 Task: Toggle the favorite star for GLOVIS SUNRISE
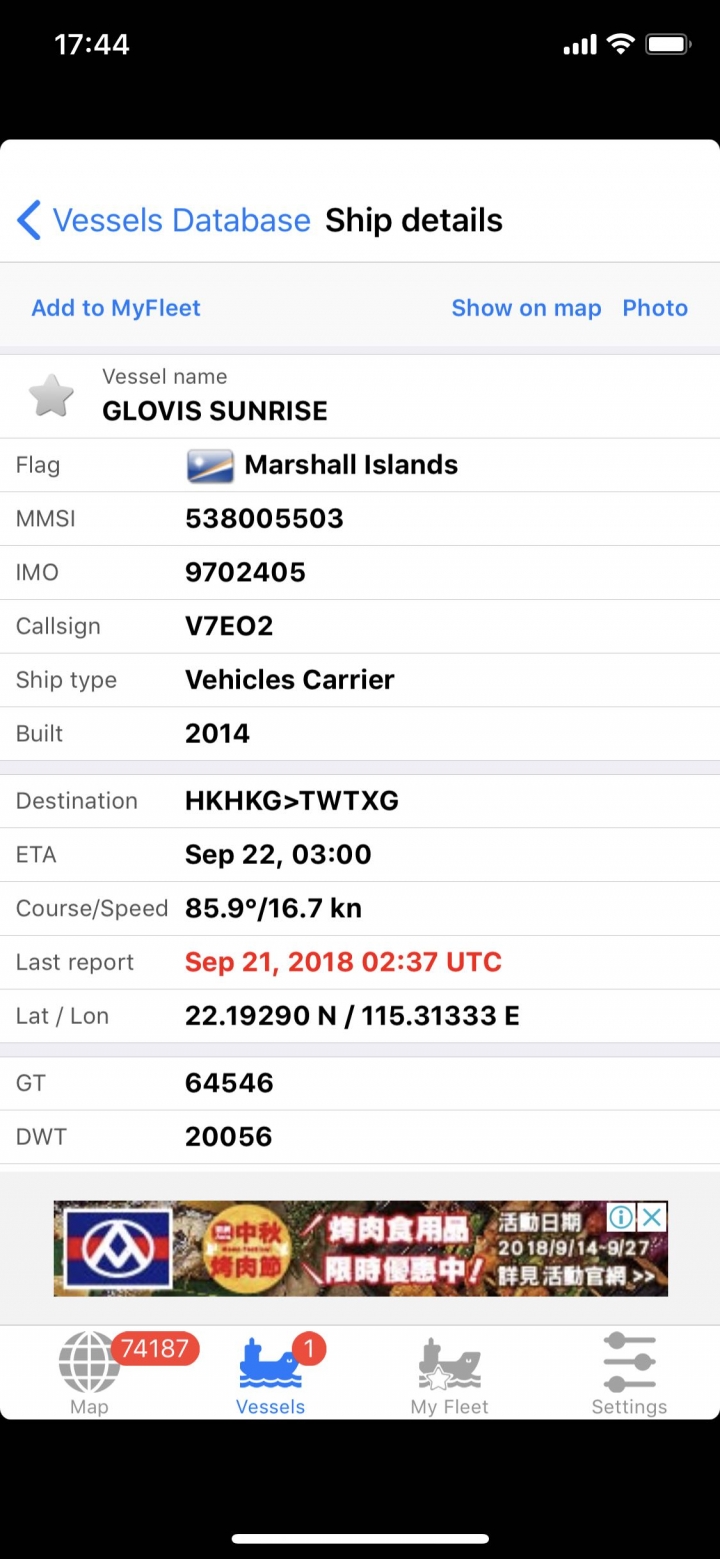(x=51, y=396)
